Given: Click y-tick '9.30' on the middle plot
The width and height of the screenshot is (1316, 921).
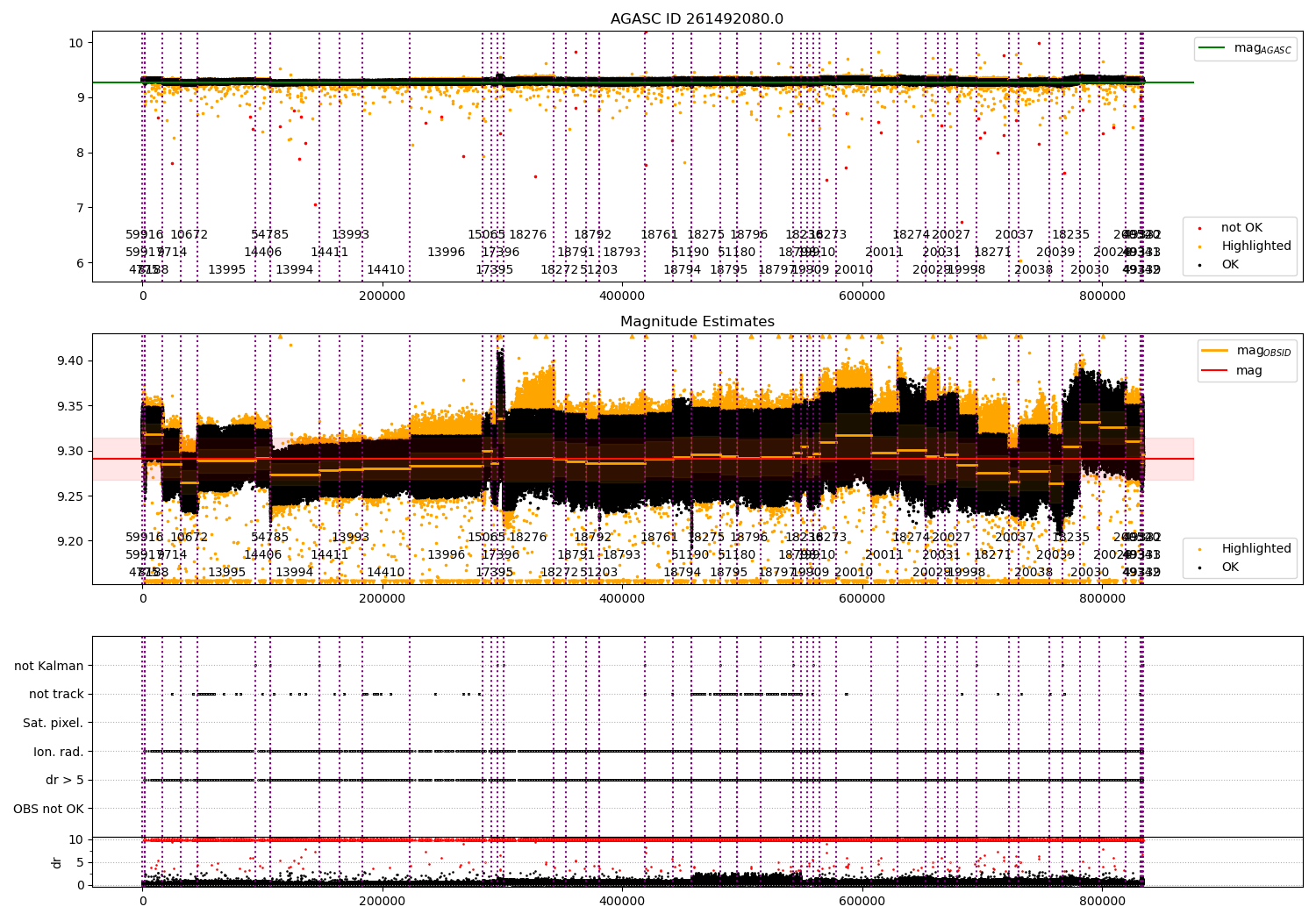Looking at the screenshot, I should pos(70,451).
